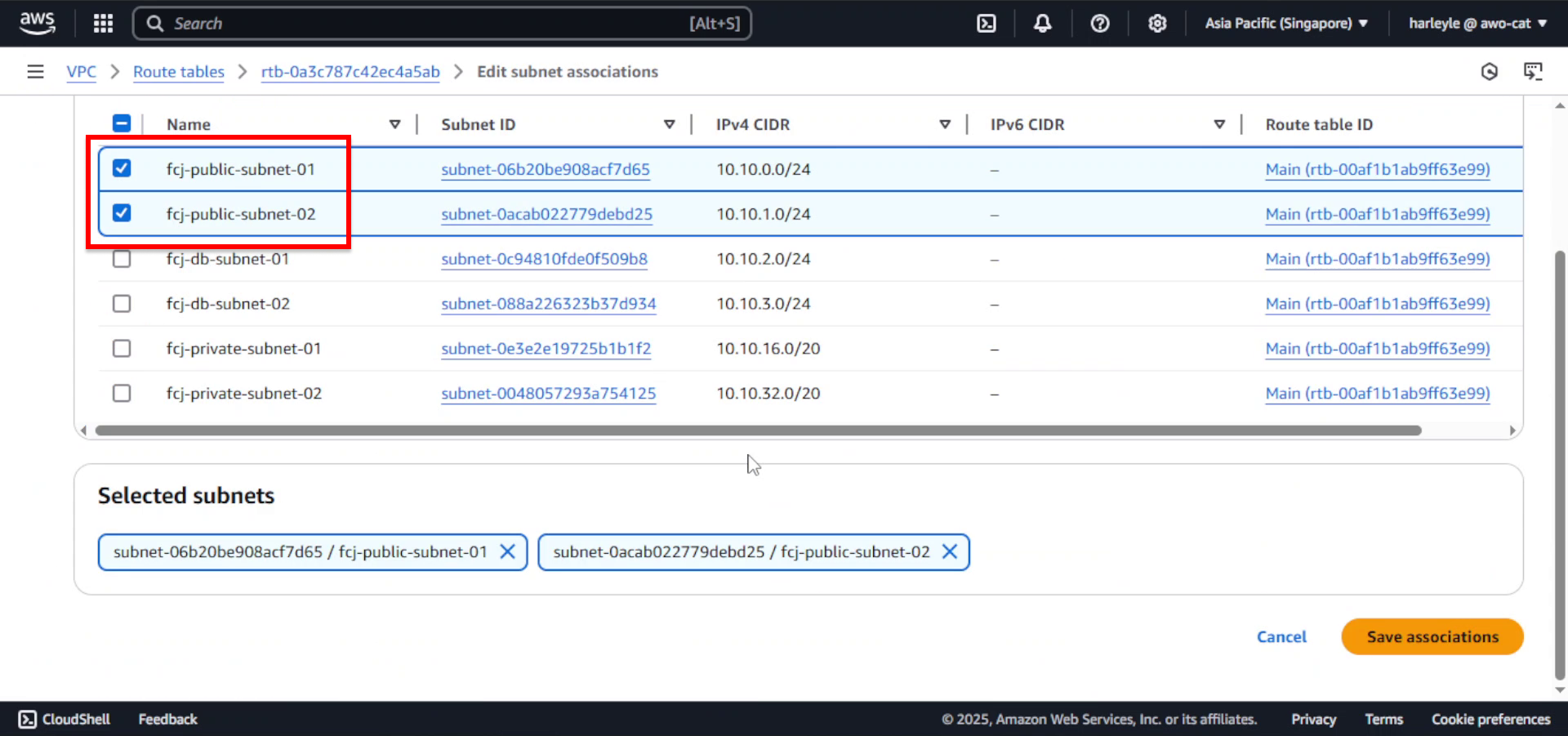Click the page scrollbar up arrow
This screenshot has width=1568, height=736.
coord(1560,106)
